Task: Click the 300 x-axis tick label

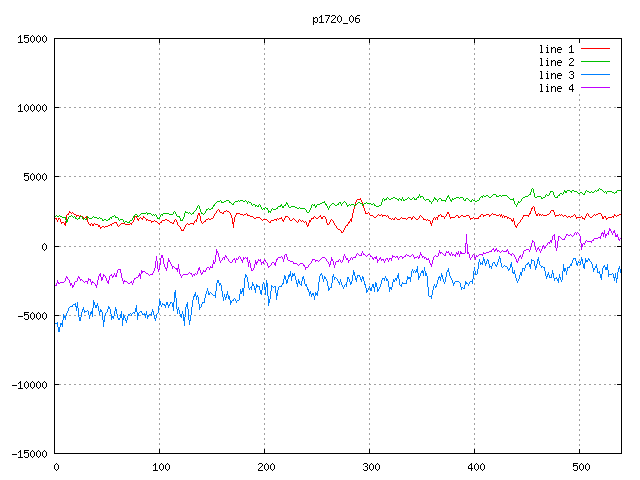Action: coord(370,467)
